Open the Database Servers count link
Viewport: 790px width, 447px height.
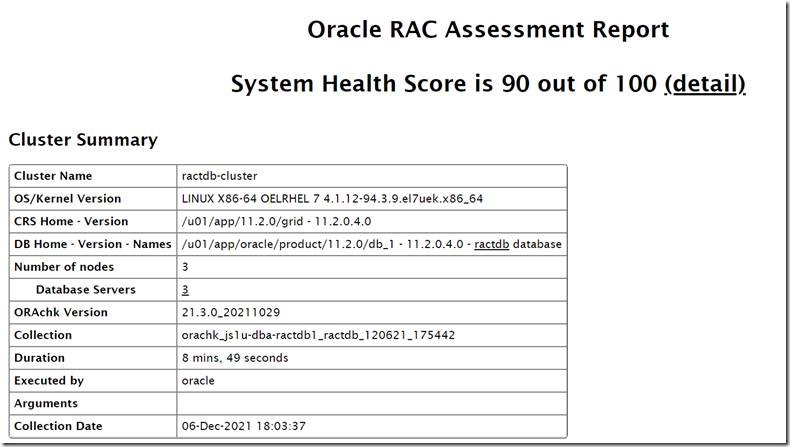pyautogui.click(x=185, y=290)
